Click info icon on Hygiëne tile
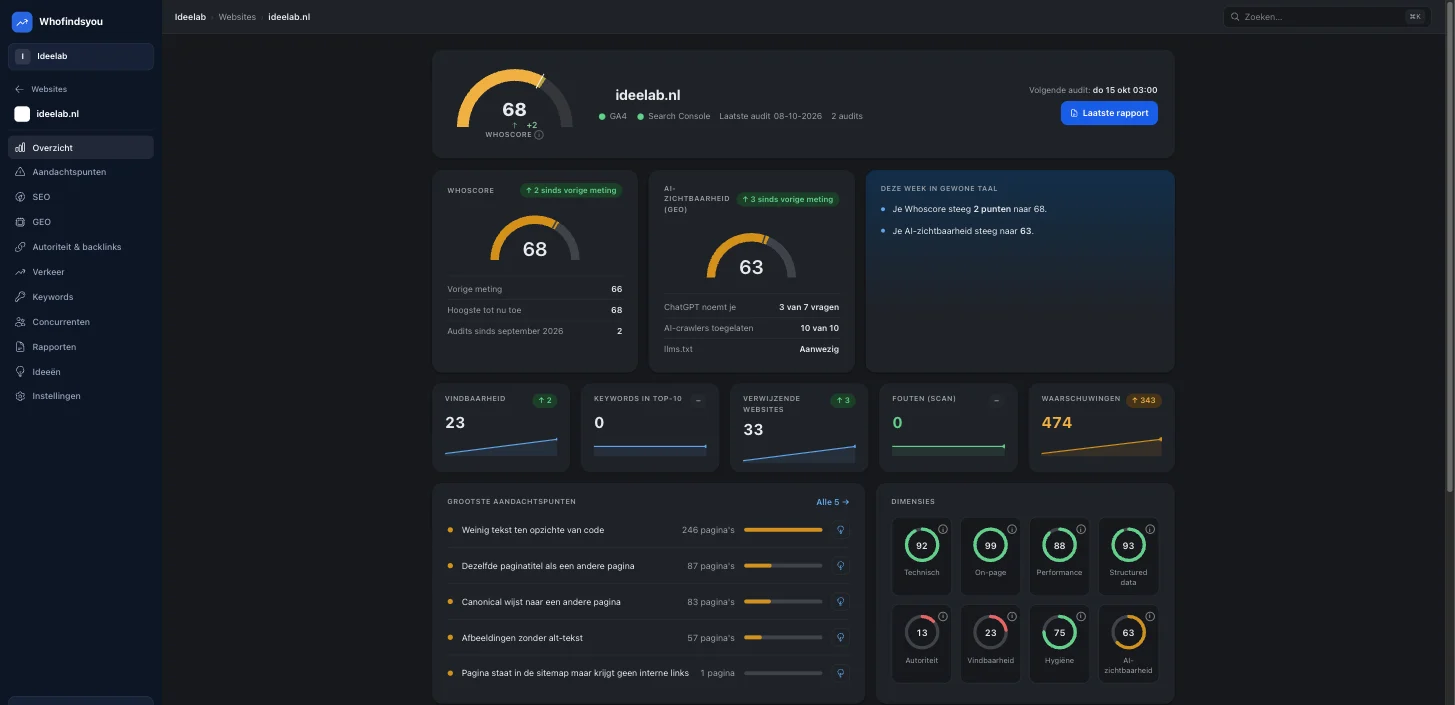This screenshot has height=705, width=1455. pyautogui.click(x=1080, y=616)
